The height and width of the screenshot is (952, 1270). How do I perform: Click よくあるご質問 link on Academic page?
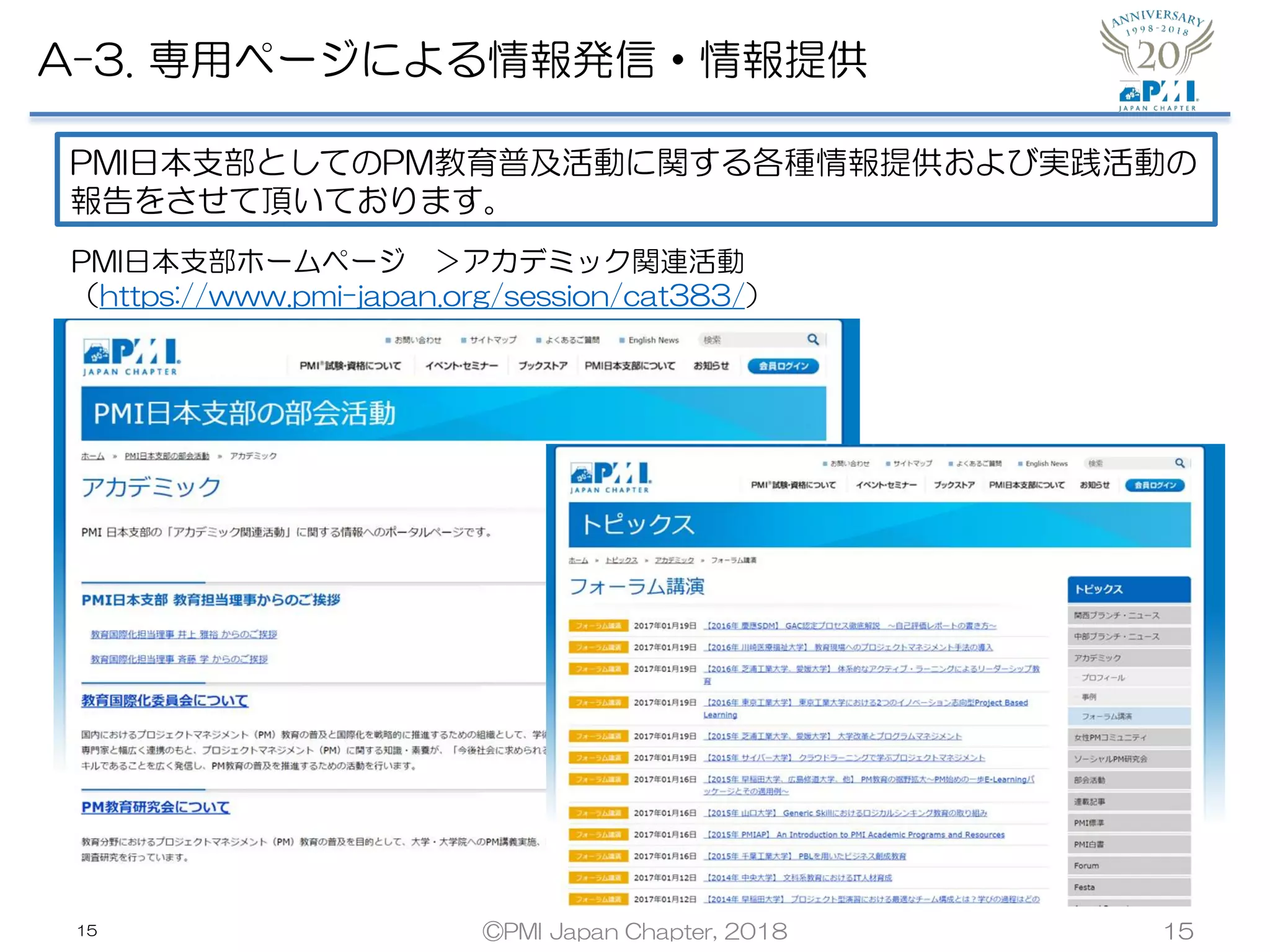572,340
